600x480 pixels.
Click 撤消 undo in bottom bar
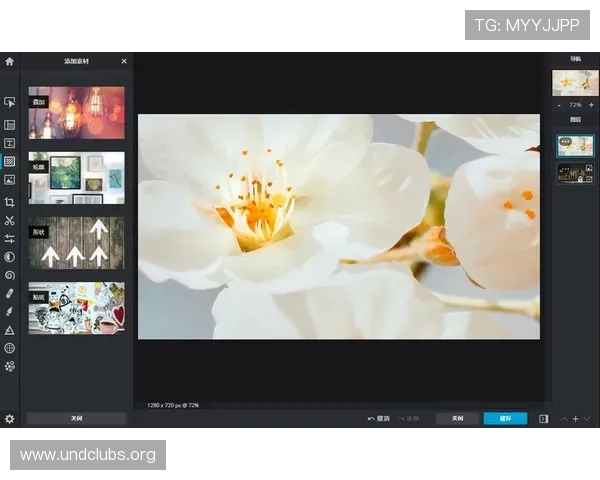[x=378, y=419]
